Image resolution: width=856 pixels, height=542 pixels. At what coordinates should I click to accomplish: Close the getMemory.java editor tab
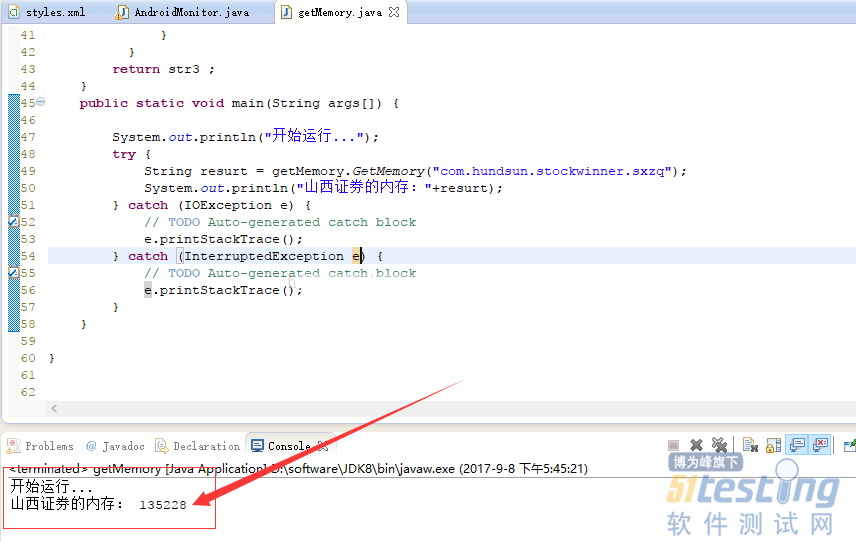393,13
